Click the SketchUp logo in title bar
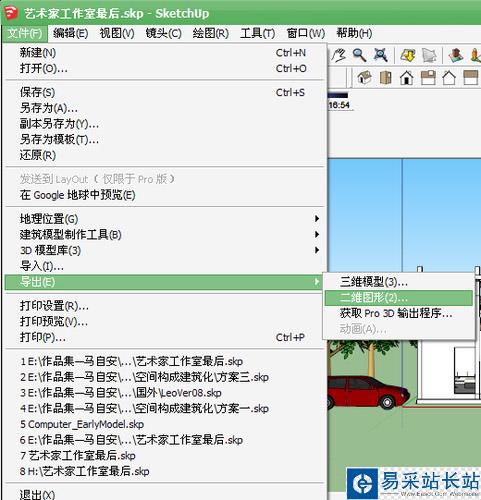The image size is (481, 500). 11,13
